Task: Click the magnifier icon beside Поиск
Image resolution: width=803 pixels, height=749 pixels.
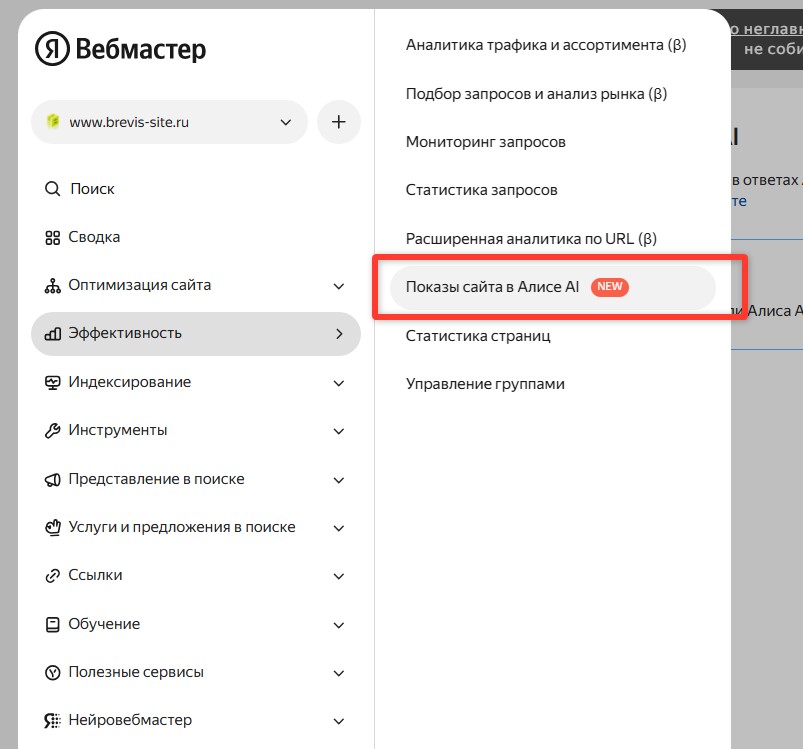Action: click(x=52, y=189)
